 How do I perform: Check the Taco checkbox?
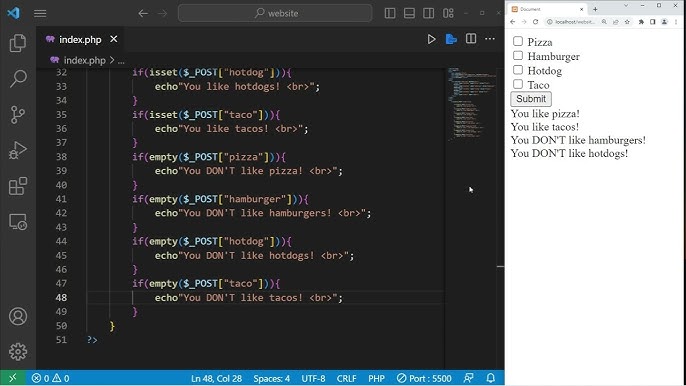(518, 84)
